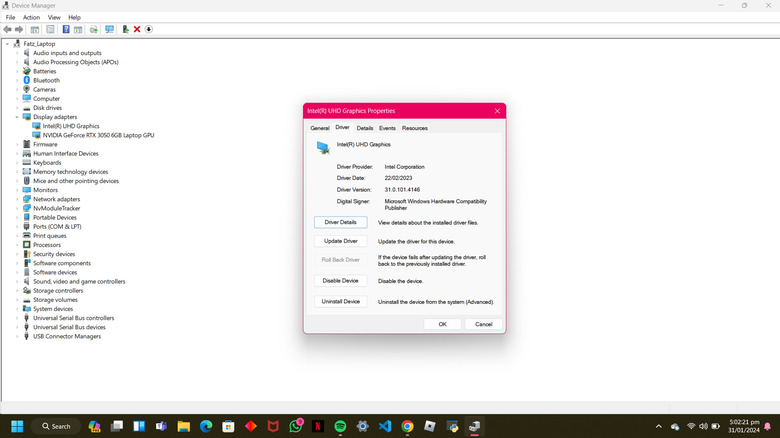Click the Batteries category icon in the tree
This screenshot has width=780, height=438.
27,71
